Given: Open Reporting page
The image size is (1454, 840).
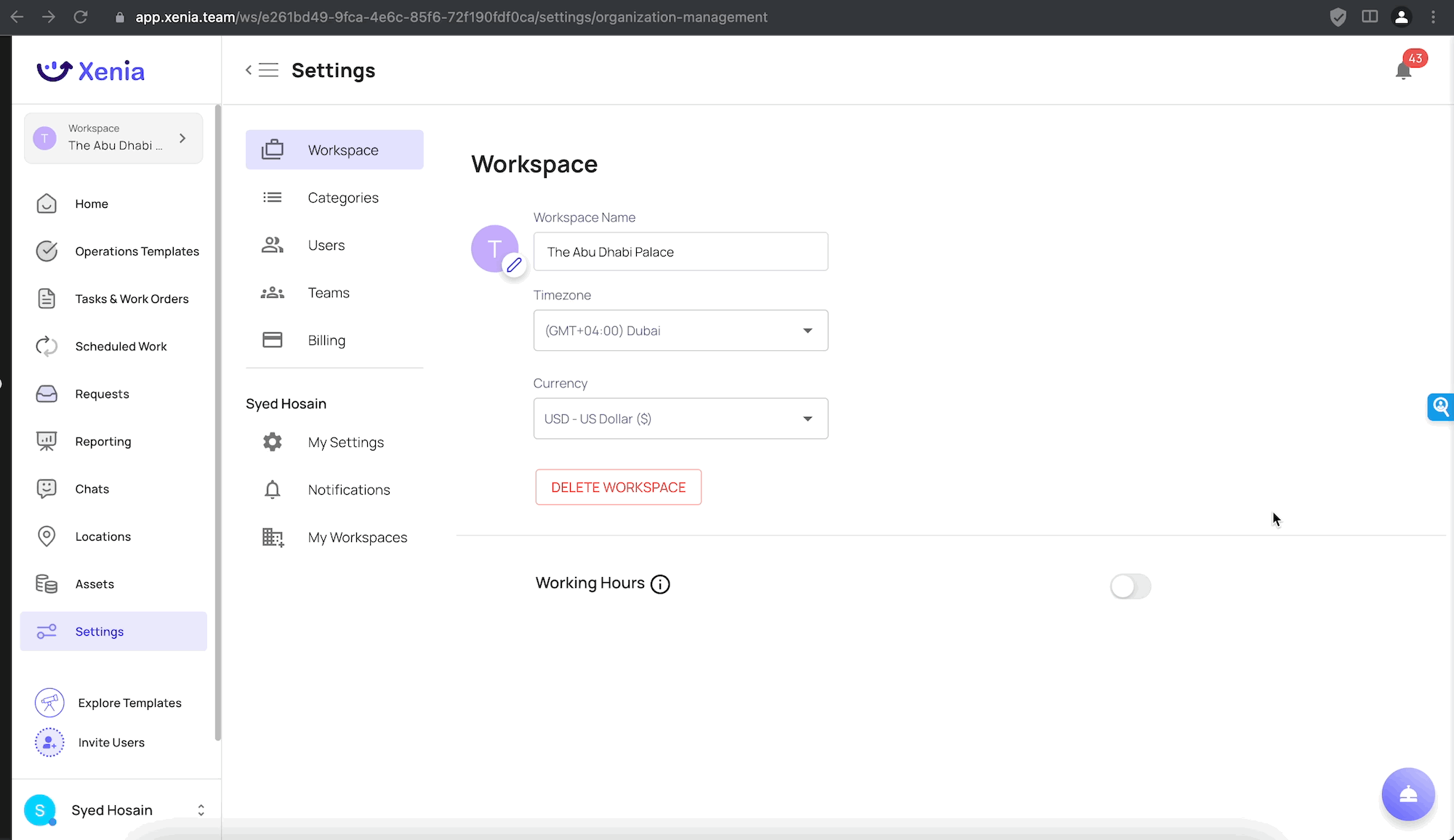Looking at the screenshot, I should coord(113,441).
